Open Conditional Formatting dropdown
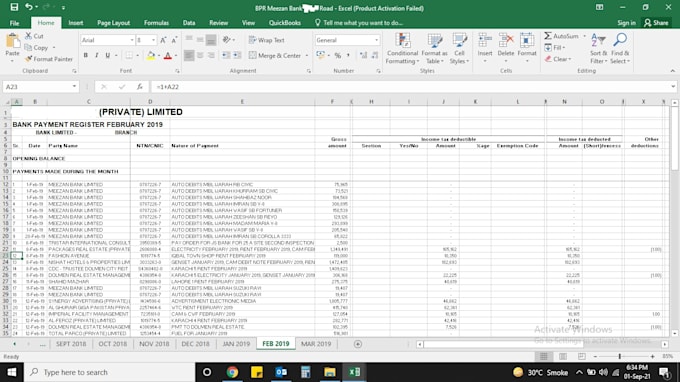 point(402,49)
